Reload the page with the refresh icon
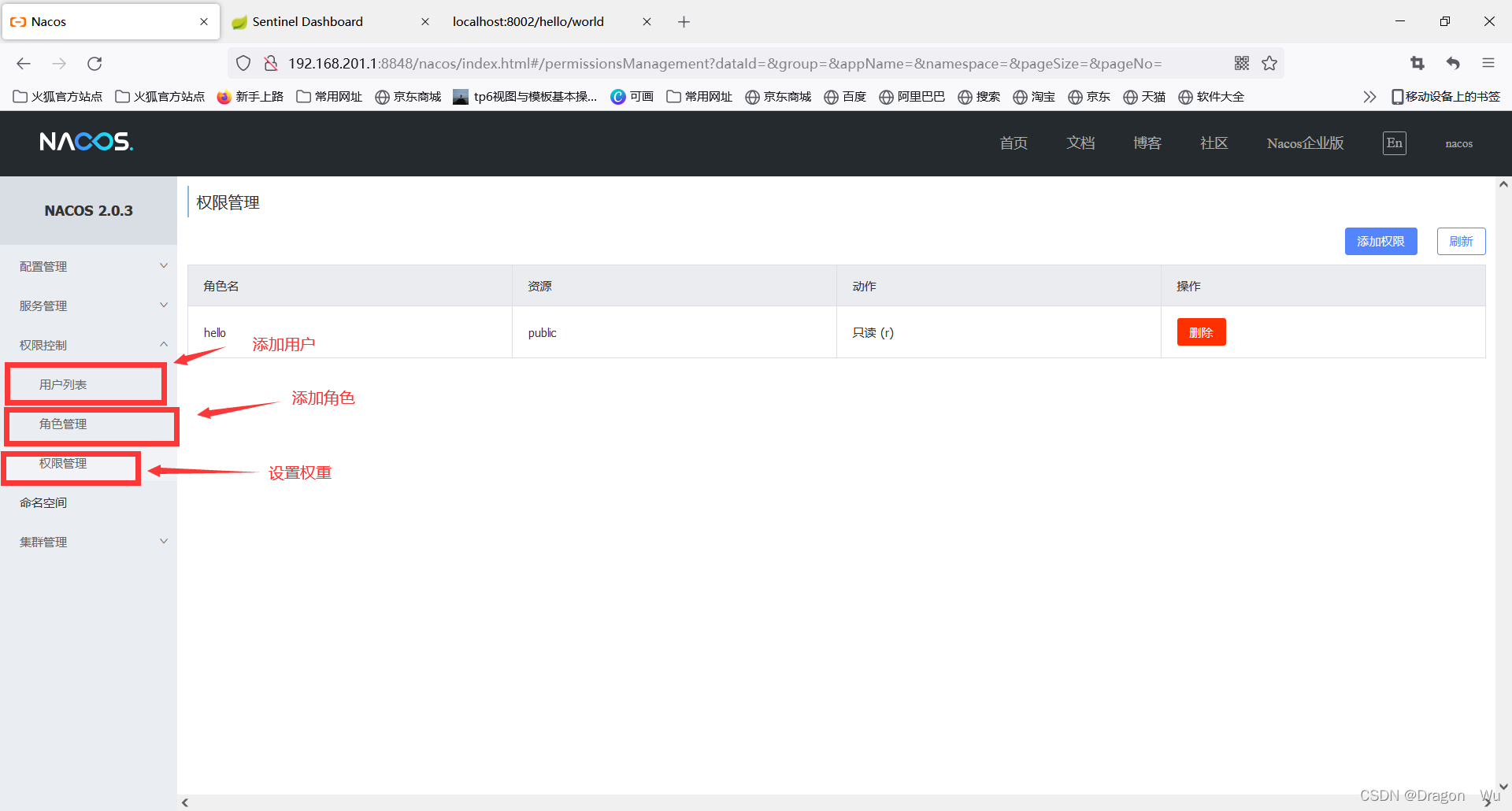The image size is (1512, 811). coord(94,64)
